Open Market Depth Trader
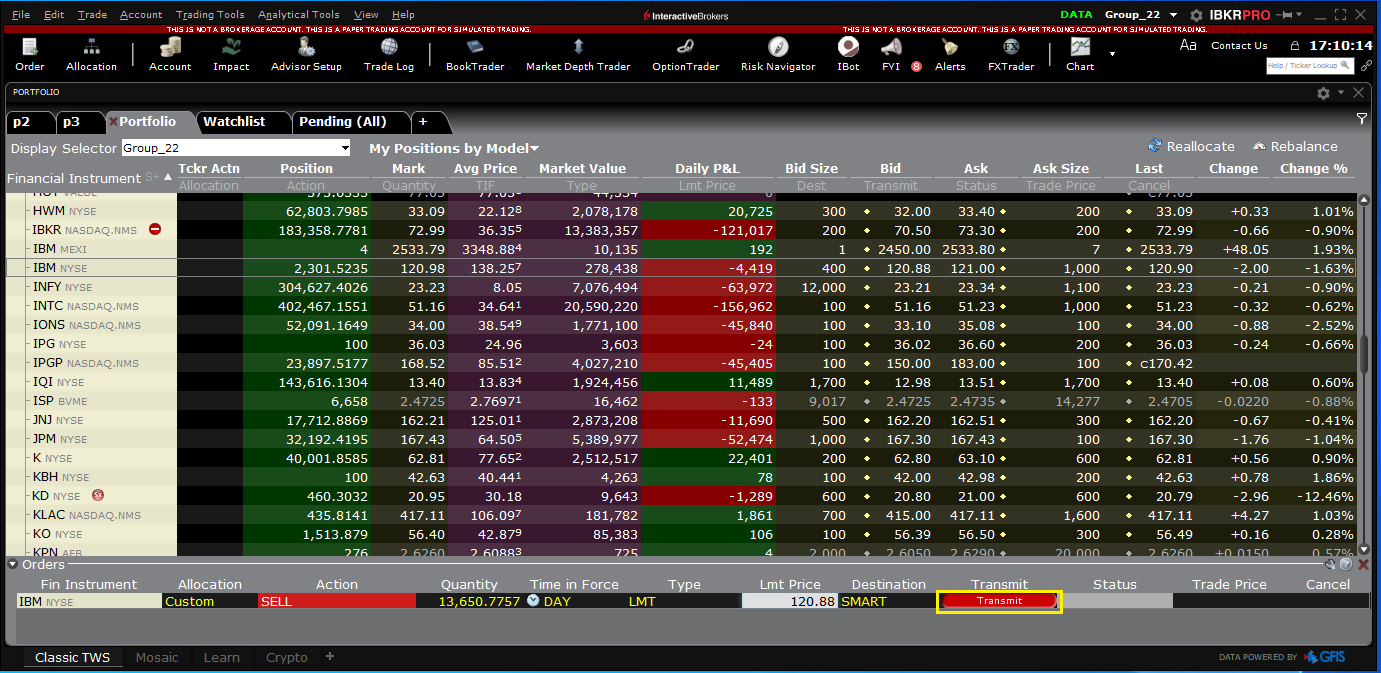The width and height of the screenshot is (1381, 673). (578, 53)
